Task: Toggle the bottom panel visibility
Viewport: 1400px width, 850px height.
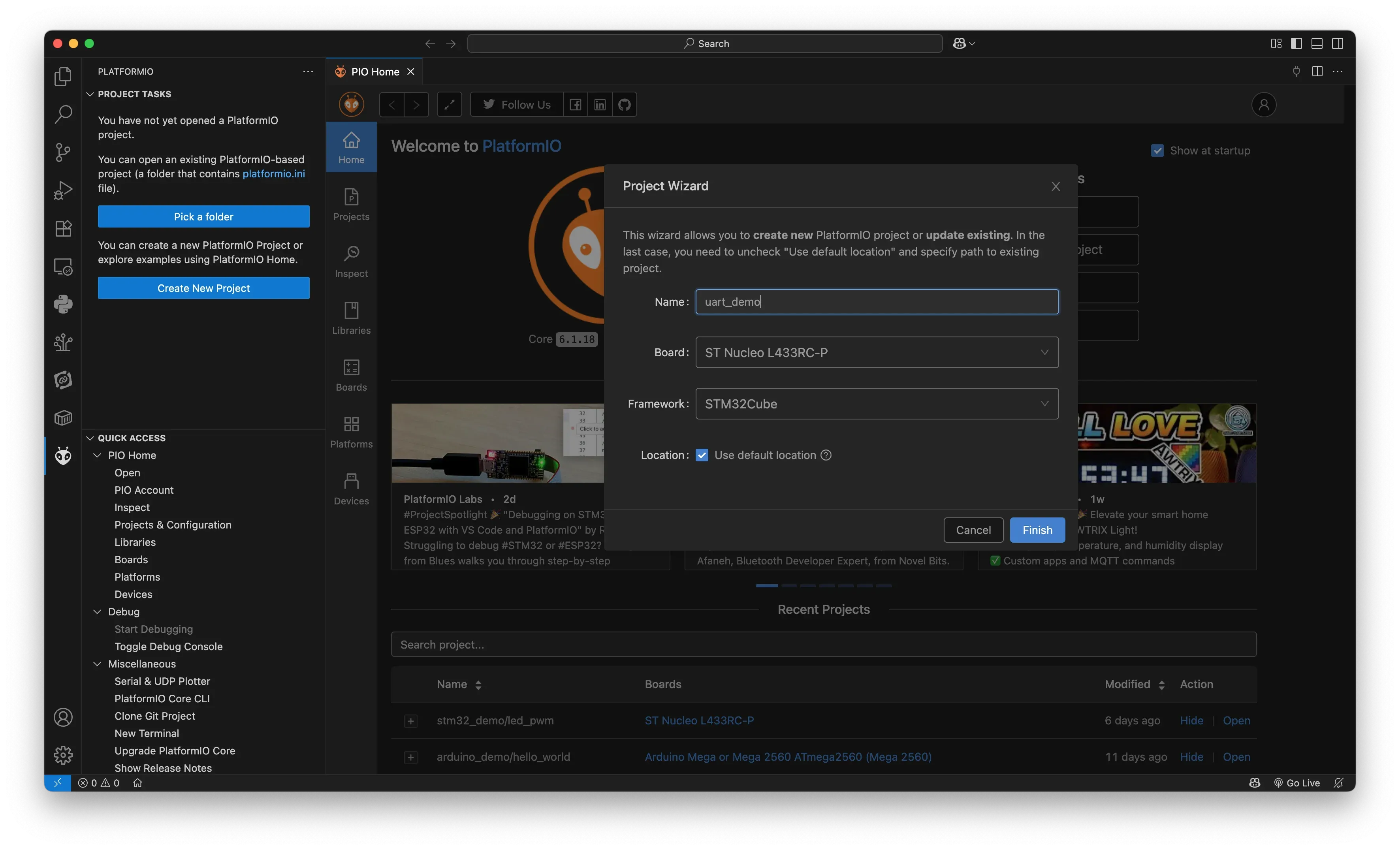Action: [1317, 43]
